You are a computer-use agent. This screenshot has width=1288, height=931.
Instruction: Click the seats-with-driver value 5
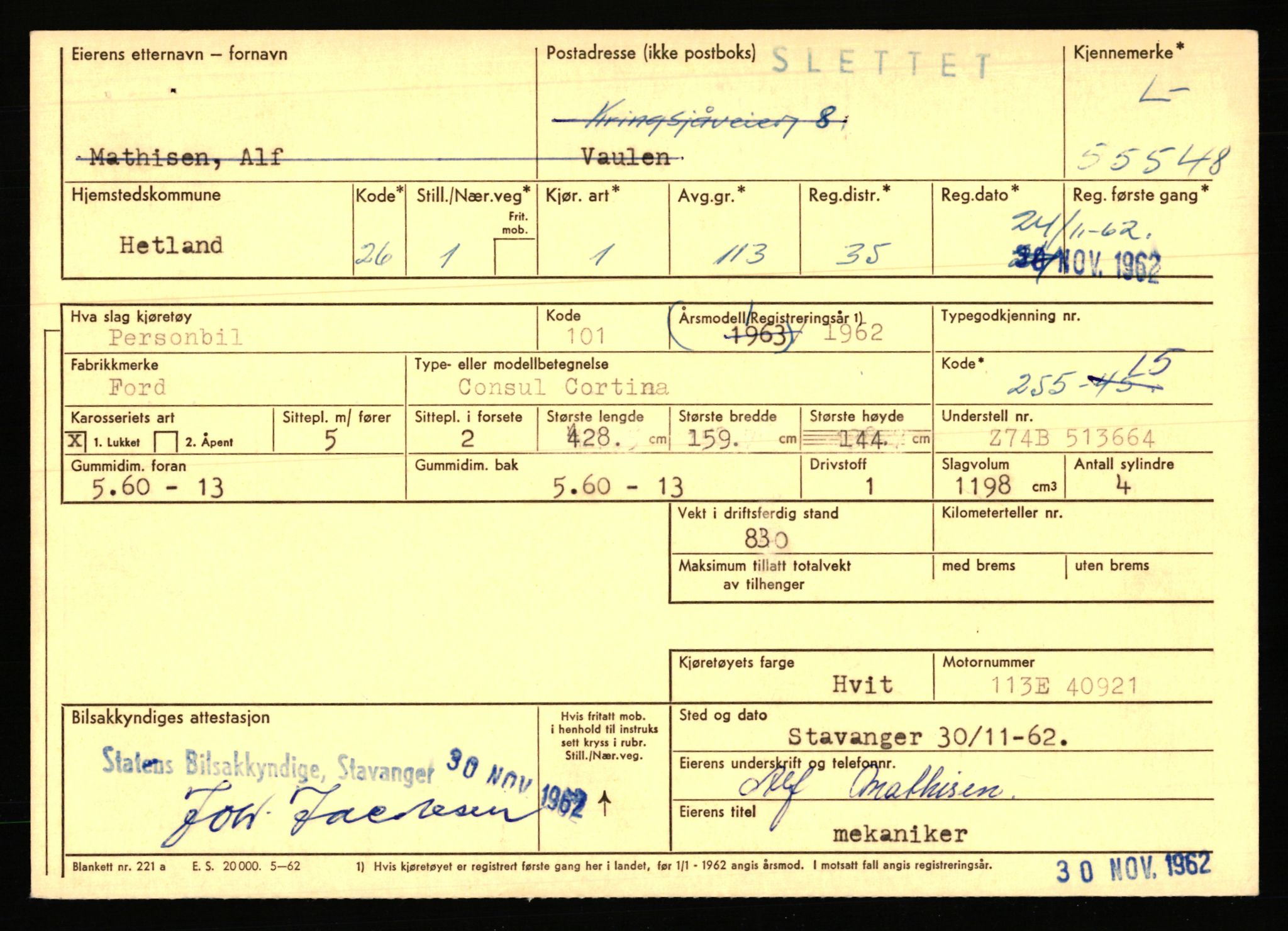tap(331, 440)
